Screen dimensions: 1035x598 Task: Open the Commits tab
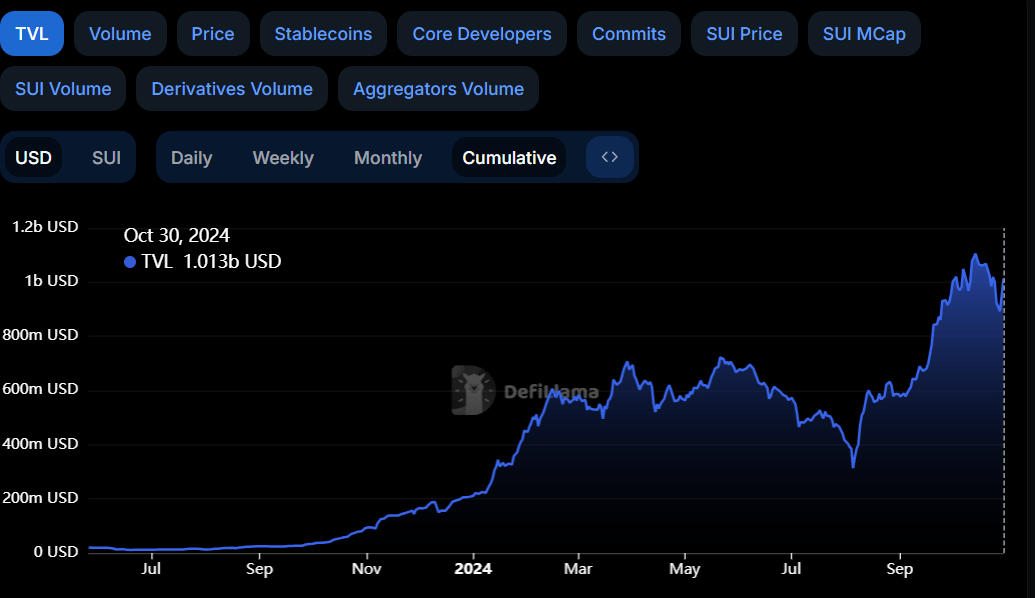(628, 33)
